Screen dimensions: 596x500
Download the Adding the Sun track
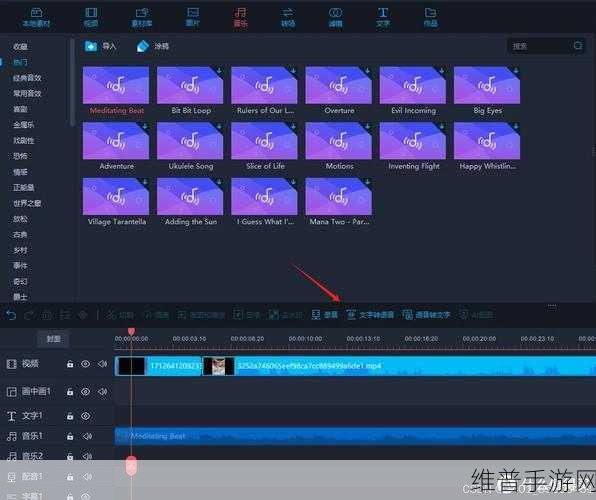point(219,182)
